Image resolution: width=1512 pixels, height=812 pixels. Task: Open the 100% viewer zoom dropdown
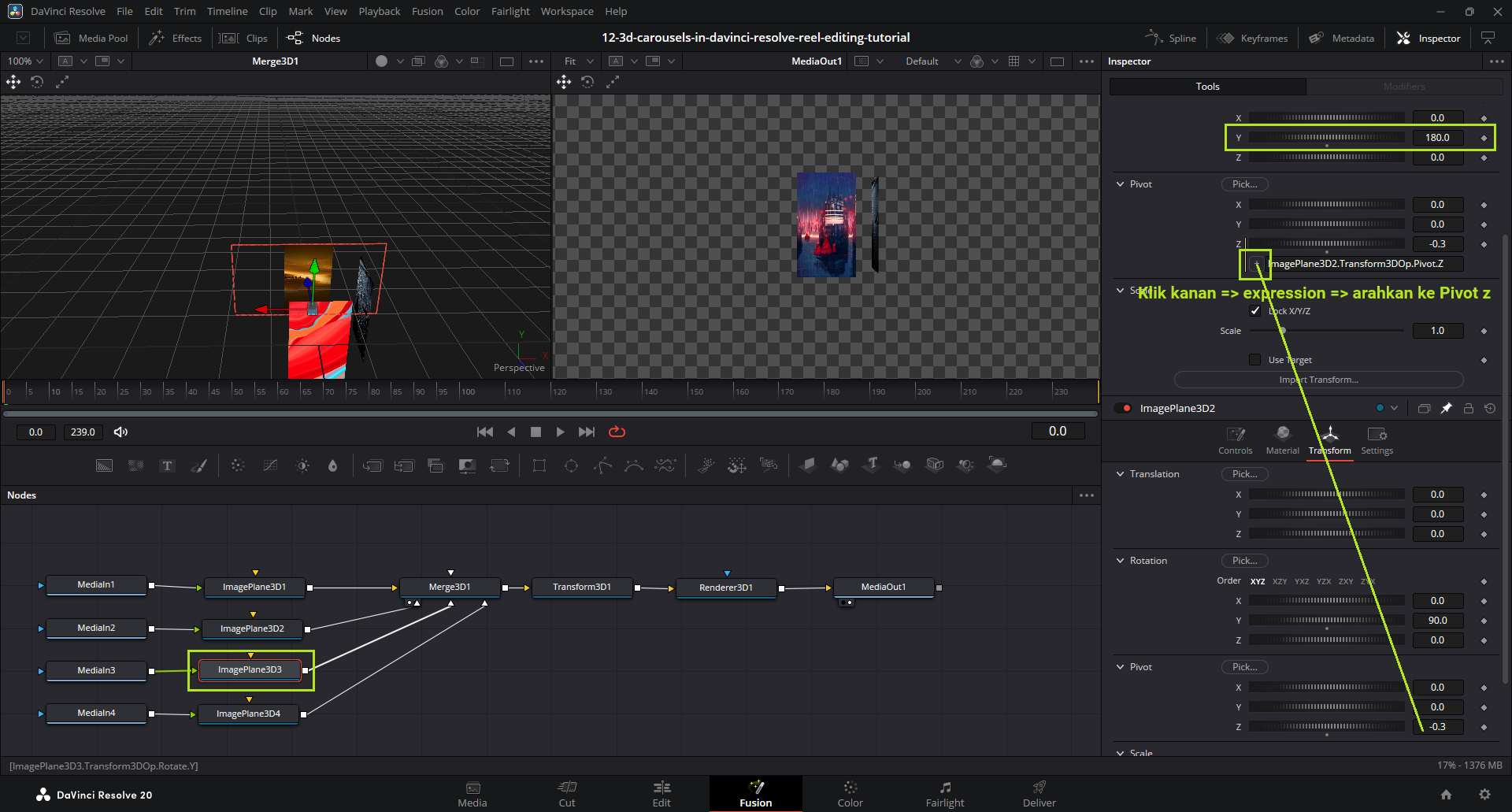[25, 61]
